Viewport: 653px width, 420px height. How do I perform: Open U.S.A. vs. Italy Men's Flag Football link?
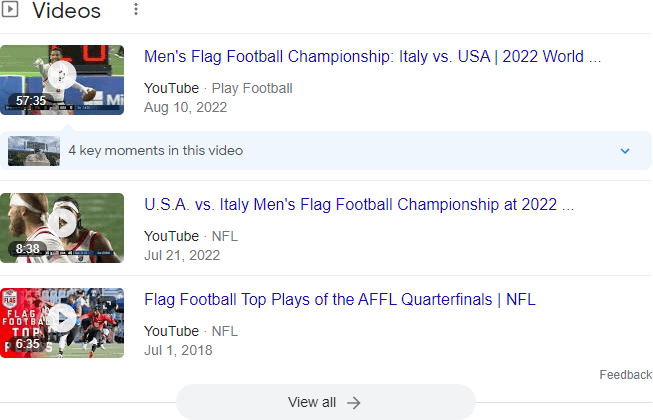[x=359, y=205]
